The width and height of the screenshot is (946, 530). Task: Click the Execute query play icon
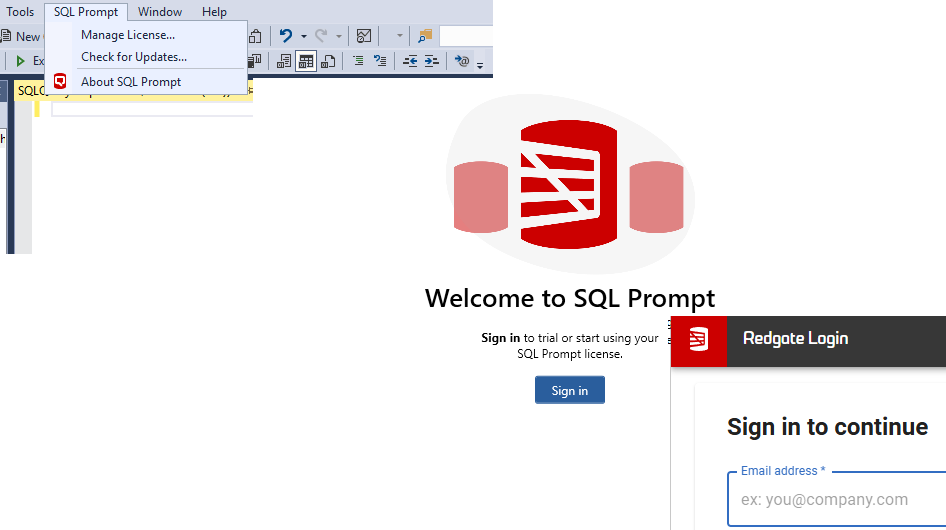point(20,61)
